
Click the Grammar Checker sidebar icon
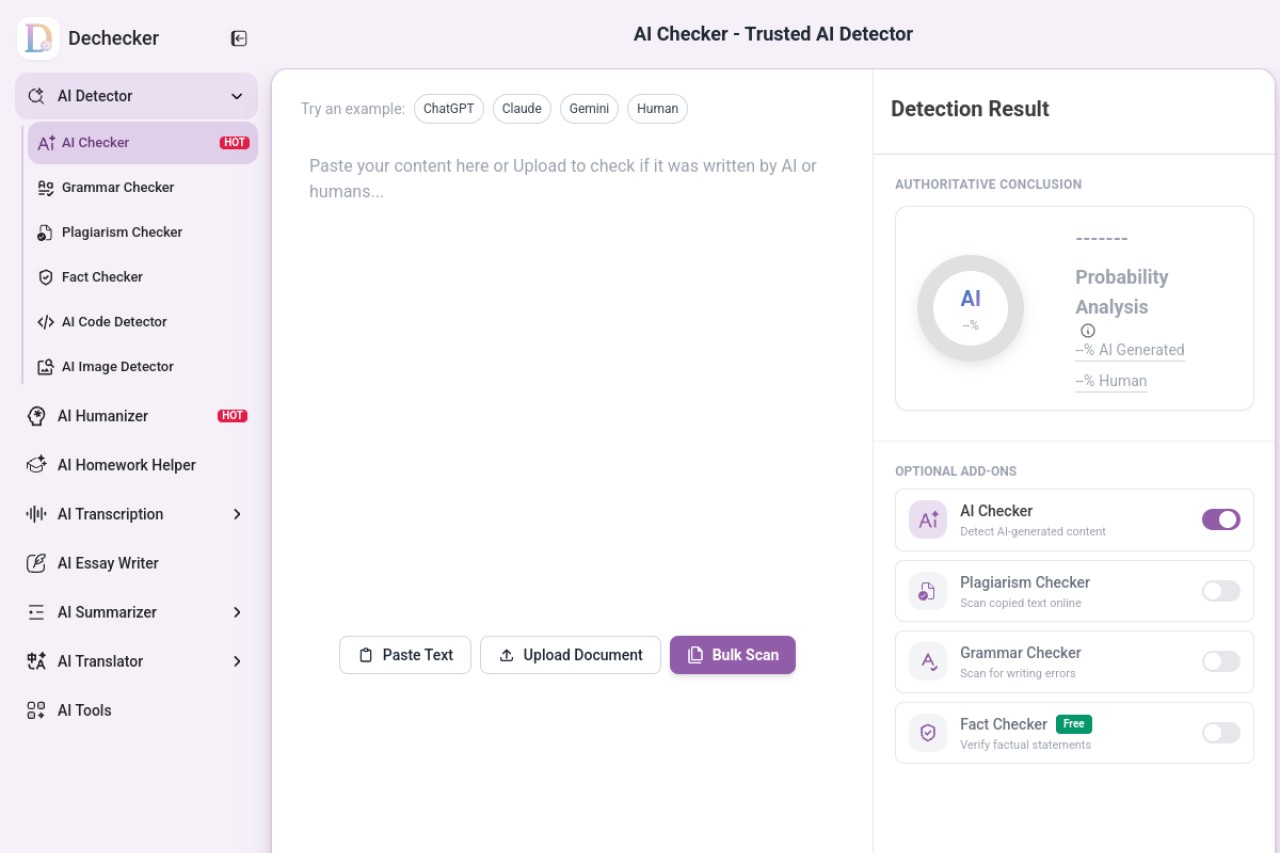[45, 187]
